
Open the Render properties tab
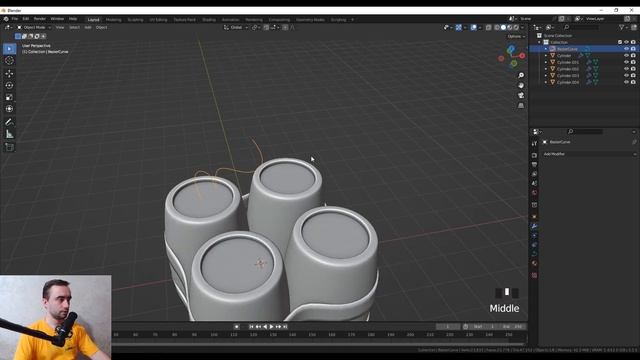[x=534, y=155]
